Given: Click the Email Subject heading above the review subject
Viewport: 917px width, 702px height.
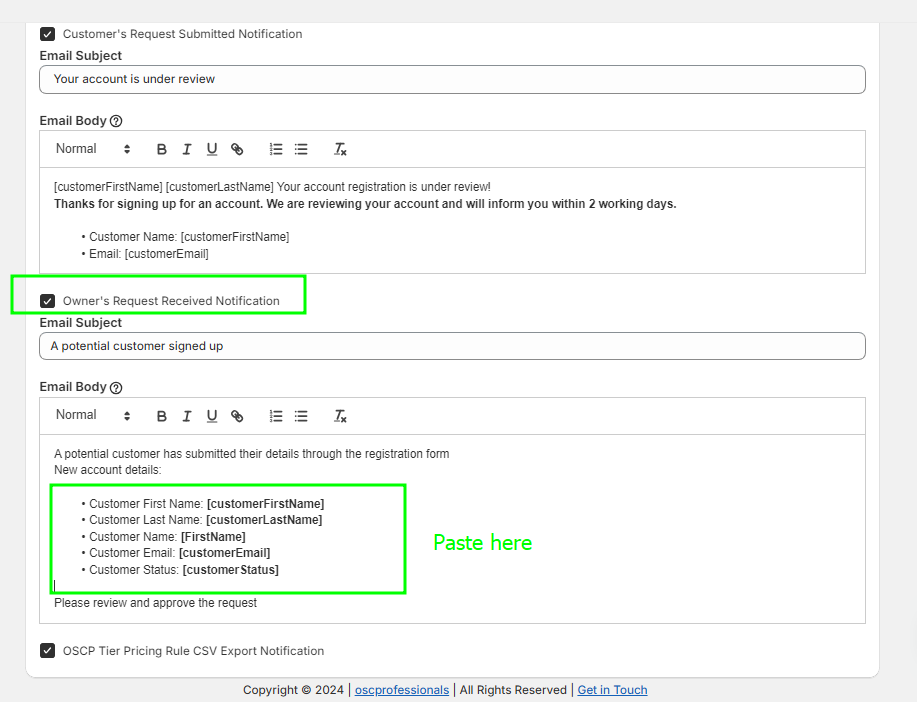Looking at the screenshot, I should 80,55.
